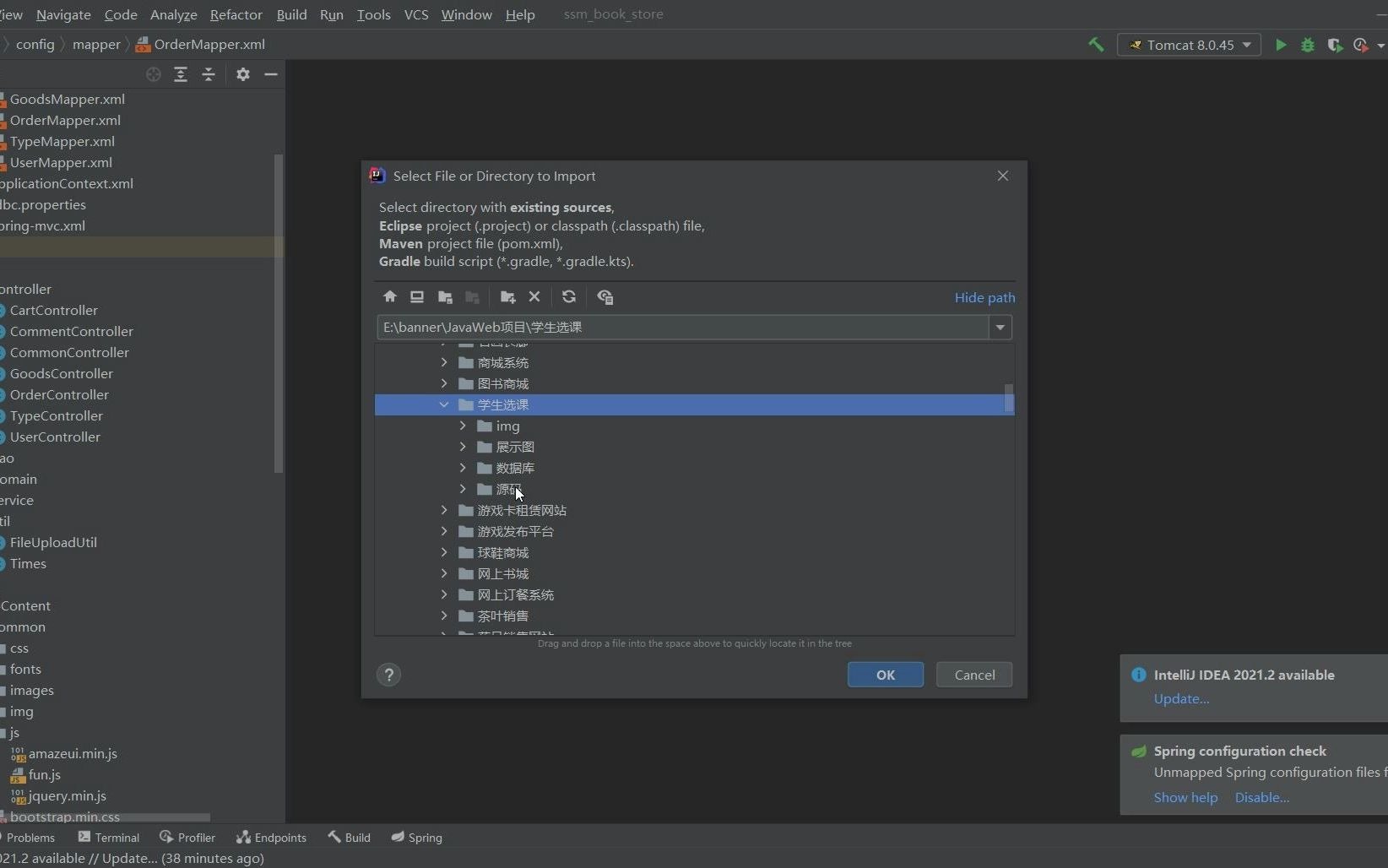This screenshot has height=868, width=1388.
Task: Expand the 数据库 folder
Action: coord(463,468)
